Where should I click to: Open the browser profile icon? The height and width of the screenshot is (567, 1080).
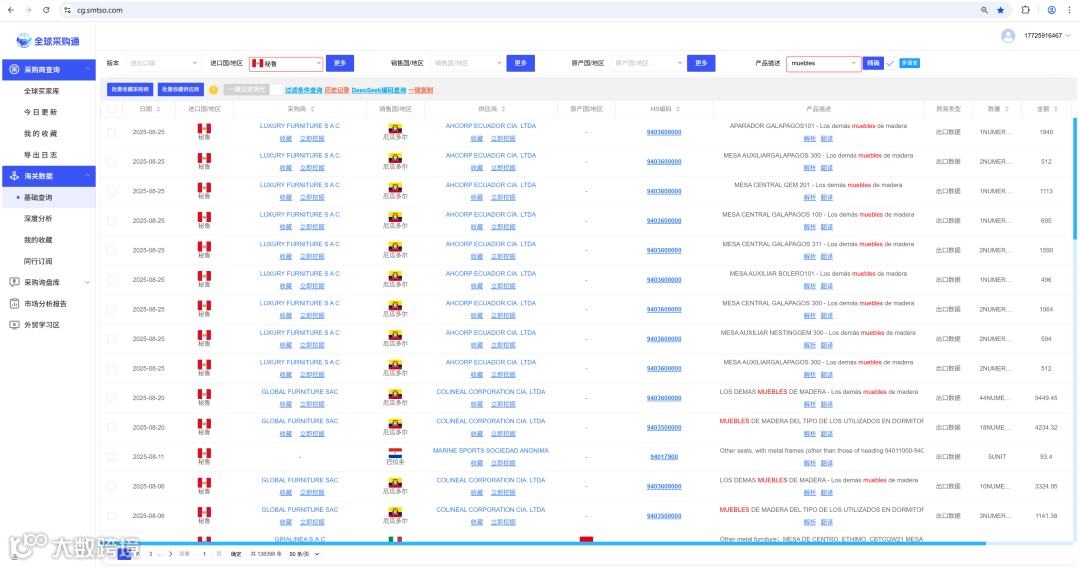click(x=1052, y=10)
